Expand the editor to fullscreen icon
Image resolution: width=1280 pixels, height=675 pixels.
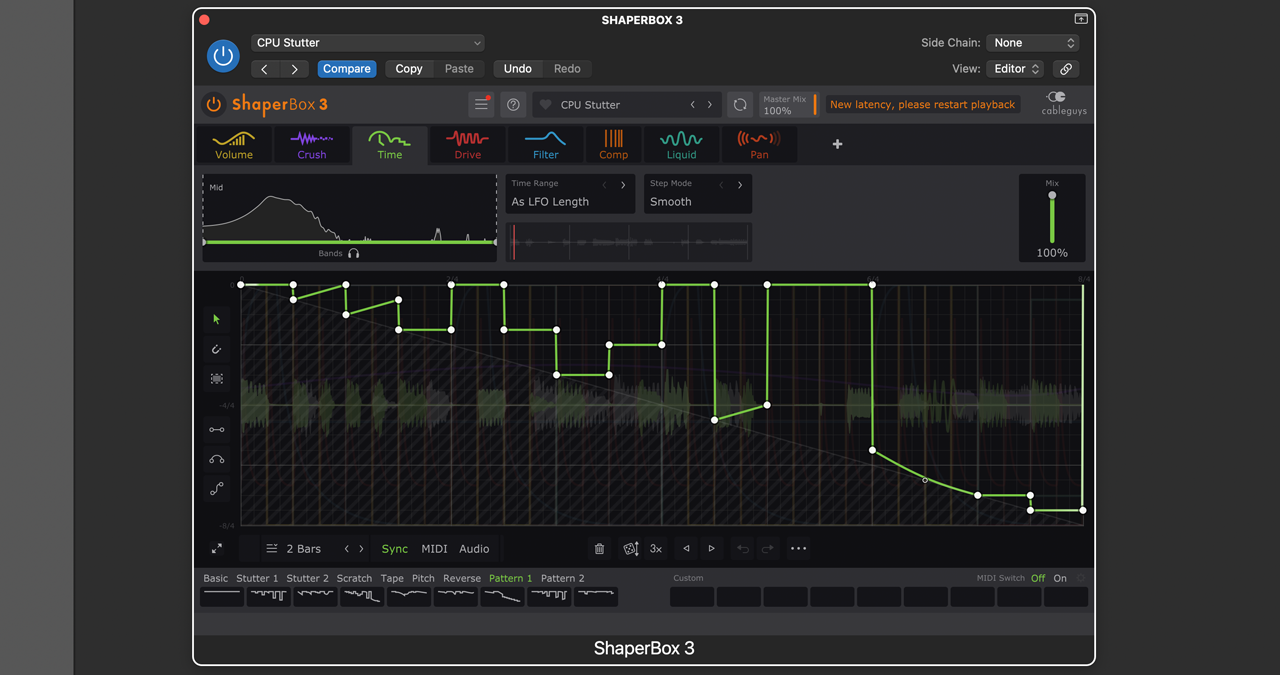coord(217,549)
